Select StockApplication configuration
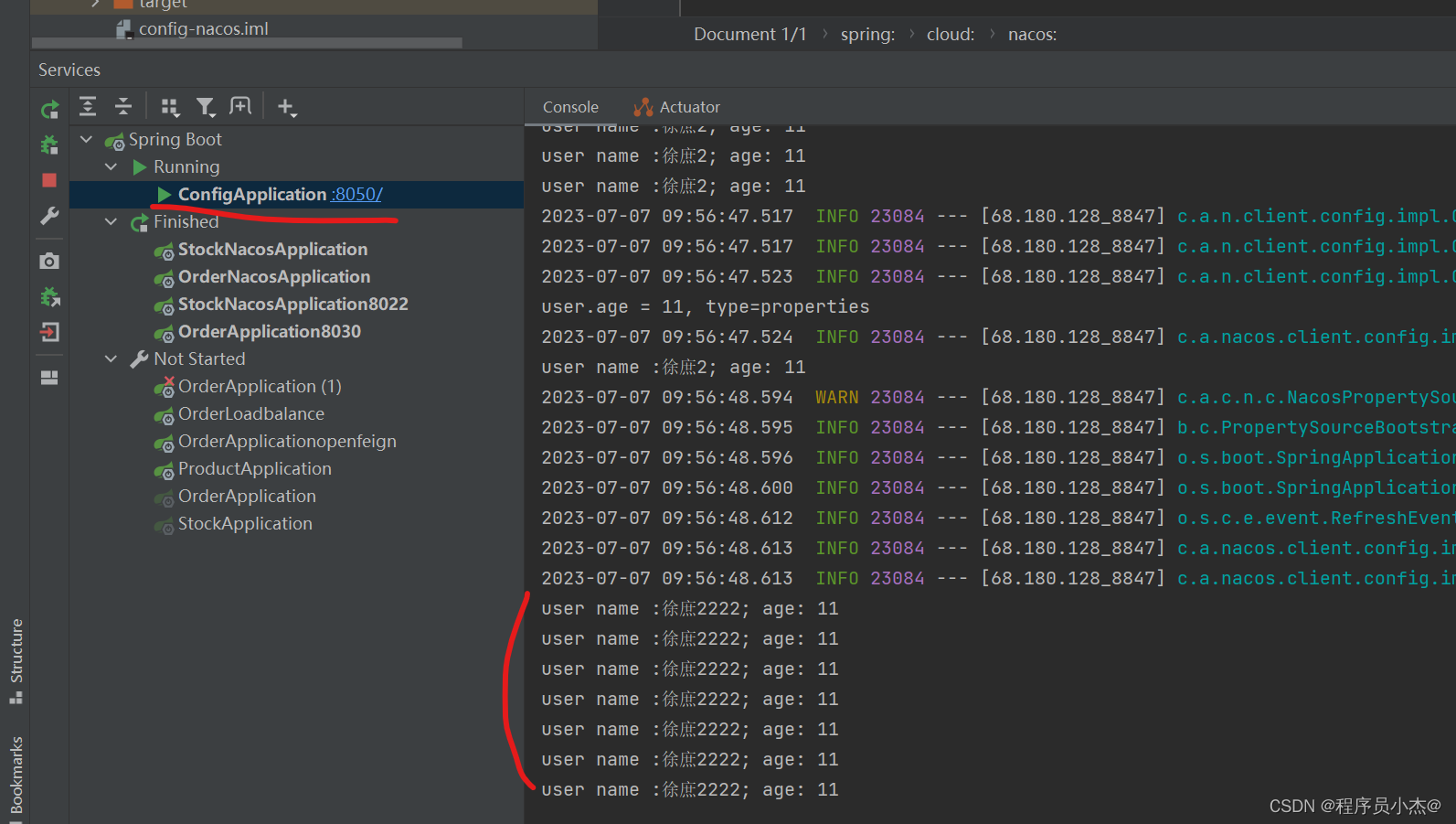This screenshot has height=824, width=1456. [x=245, y=523]
